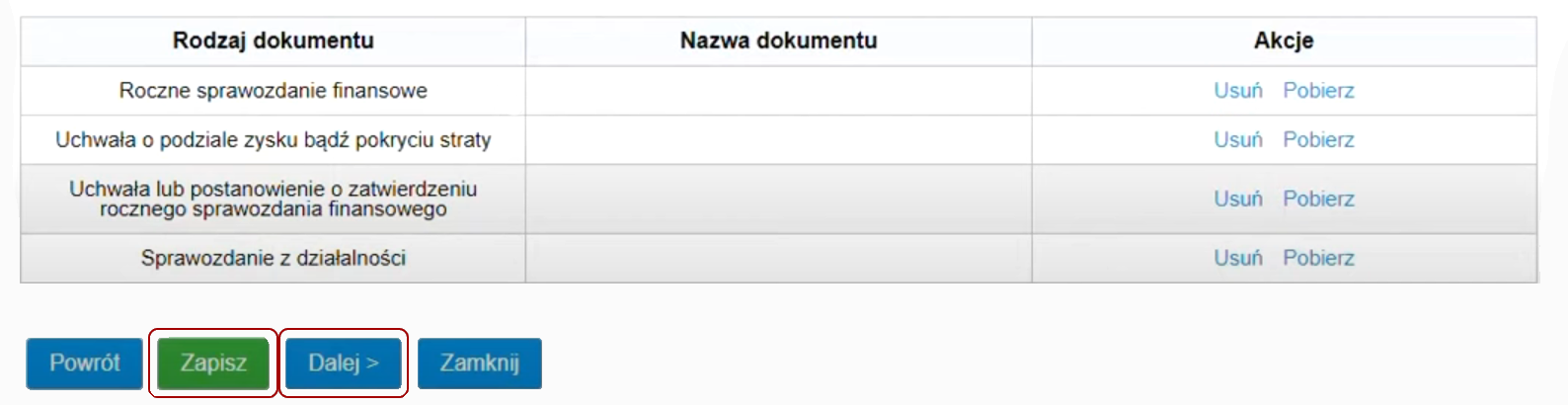Click the green Zapisz button
This screenshot has width=1568, height=405.
(x=213, y=364)
